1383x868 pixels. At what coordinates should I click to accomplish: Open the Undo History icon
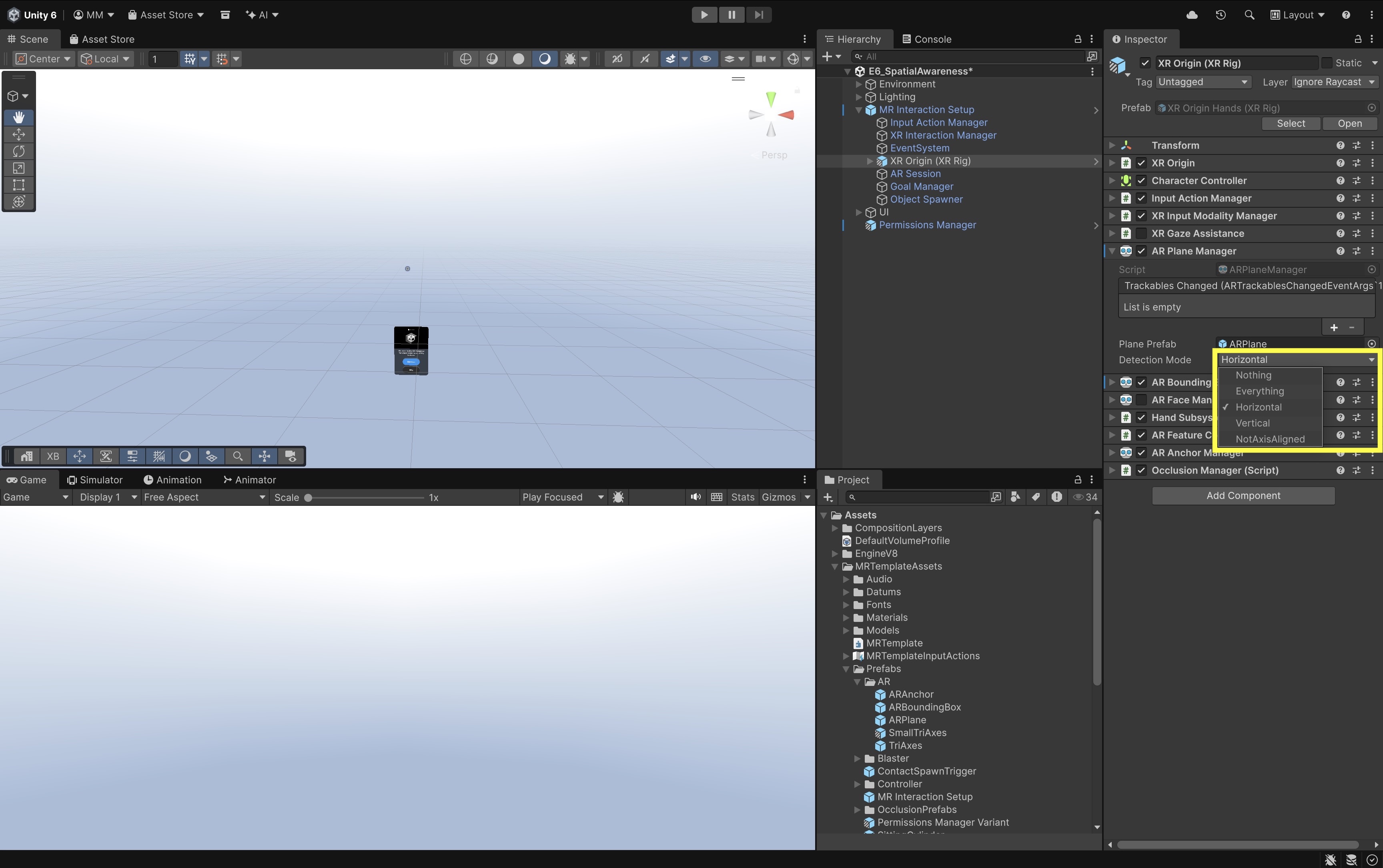click(x=1221, y=15)
